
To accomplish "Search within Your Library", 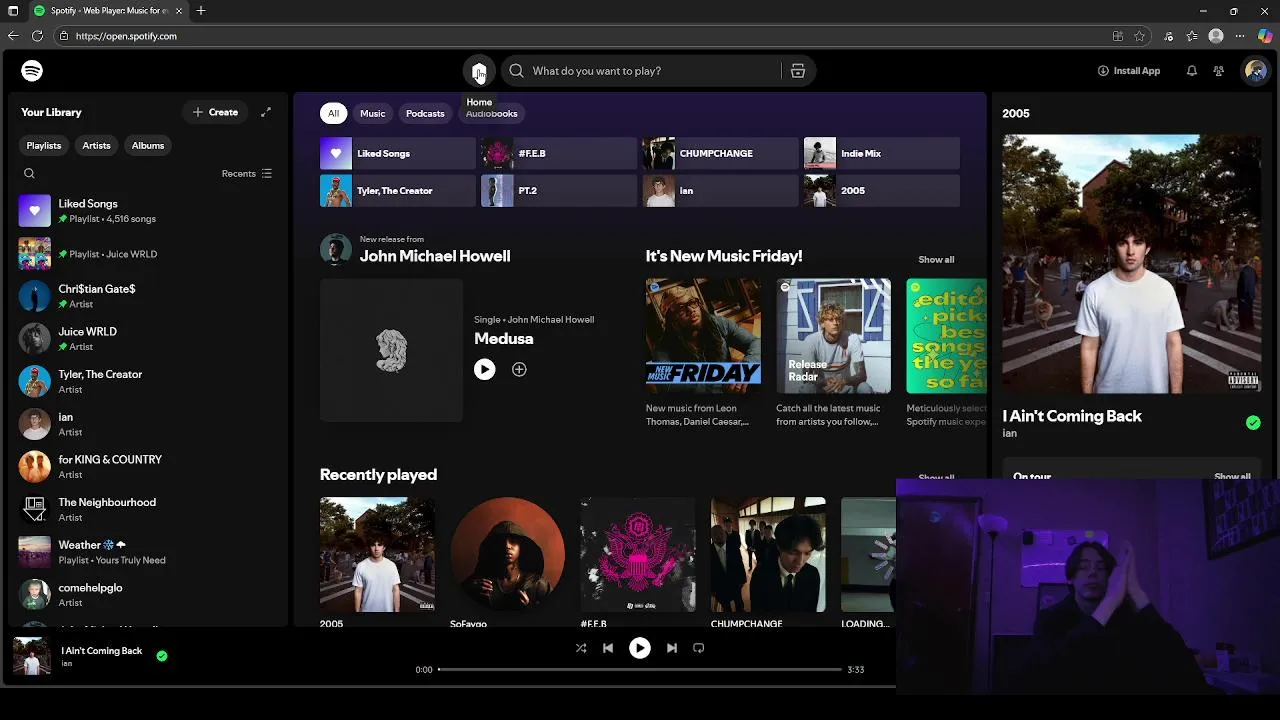I will click(x=29, y=174).
